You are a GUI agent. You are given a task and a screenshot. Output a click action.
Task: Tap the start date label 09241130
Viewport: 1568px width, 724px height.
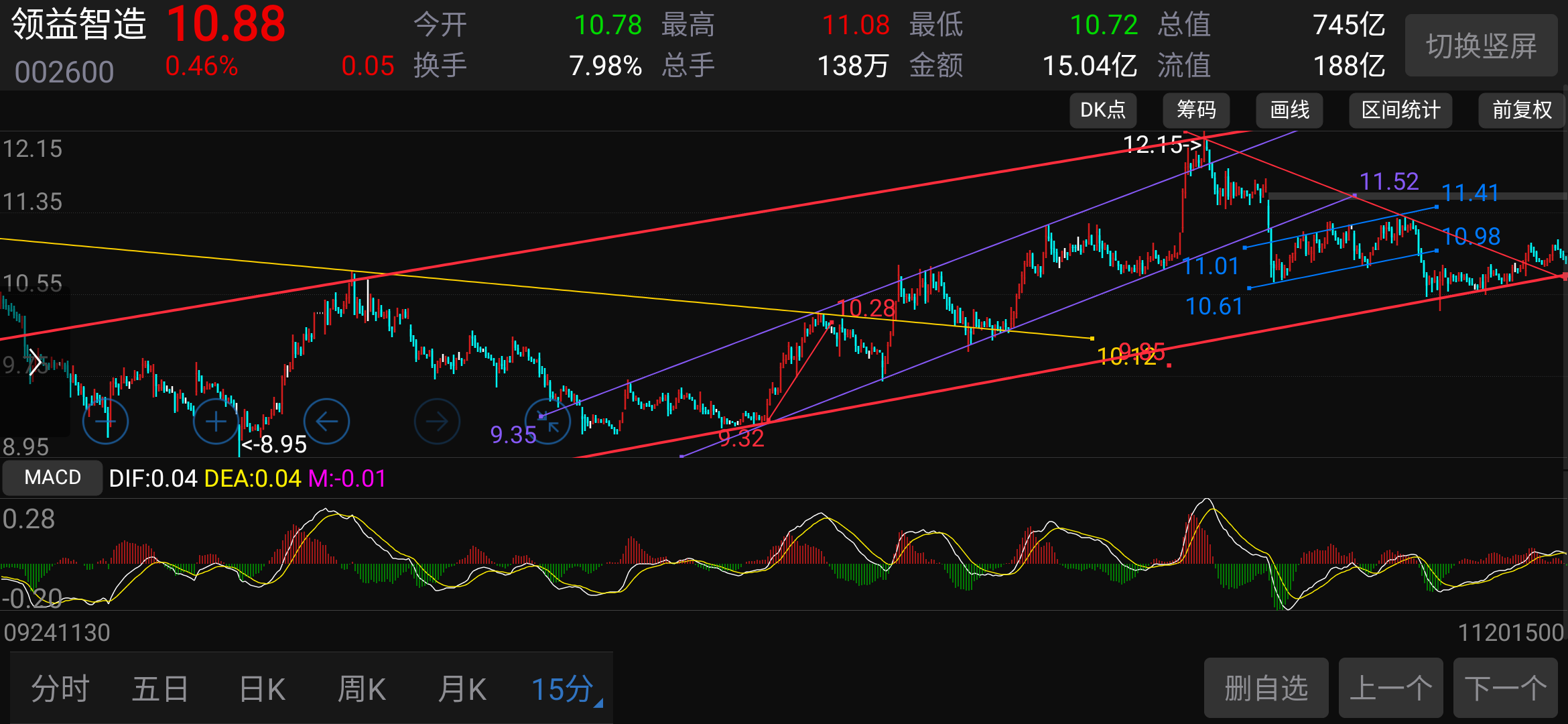57,632
